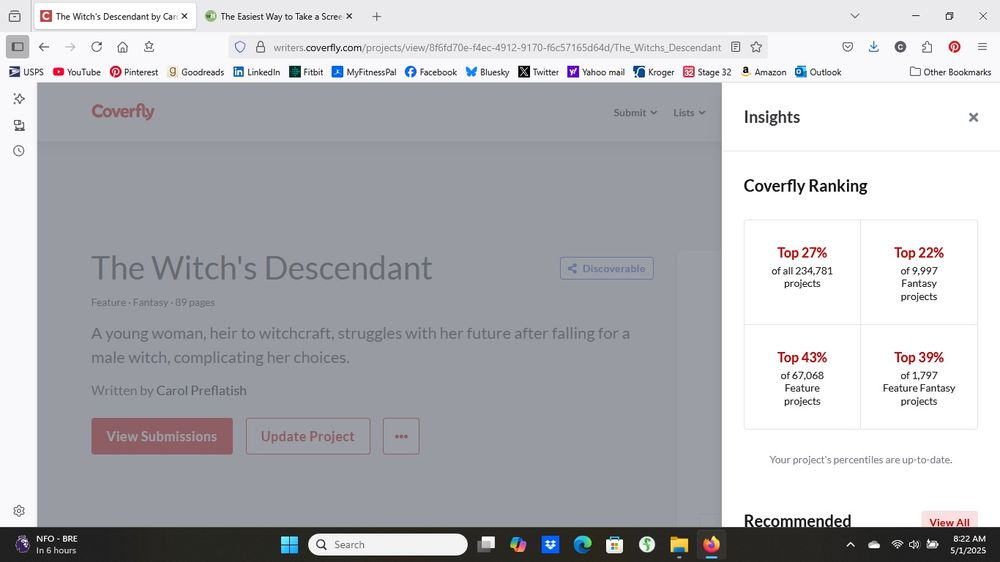The width and height of the screenshot is (1000, 562).
Task: Open the MyFitnessPal bookmark
Action: pos(364,72)
